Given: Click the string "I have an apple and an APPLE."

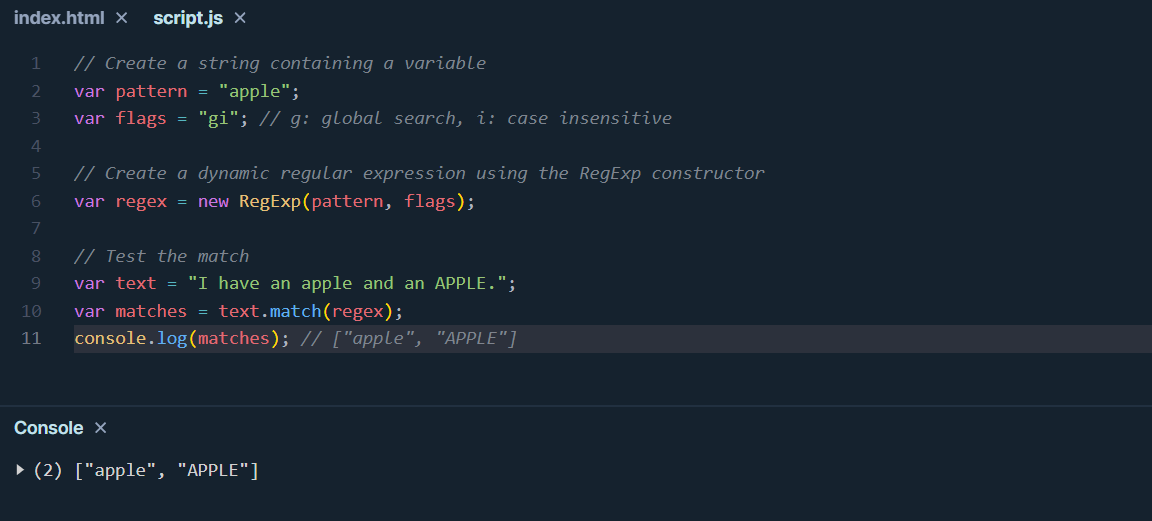Looking at the screenshot, I should [x=347, y=284].
